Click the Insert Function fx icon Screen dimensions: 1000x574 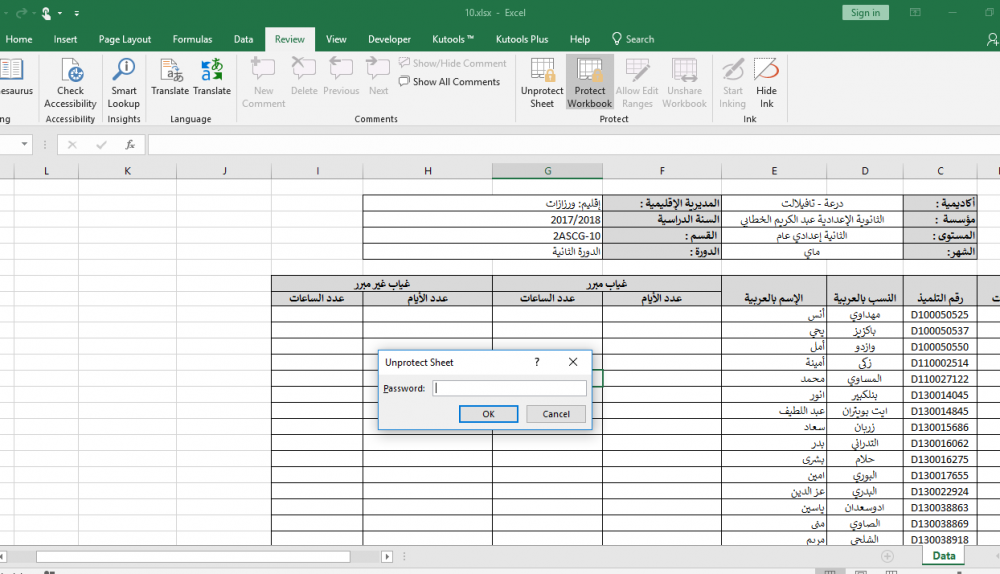130,145
